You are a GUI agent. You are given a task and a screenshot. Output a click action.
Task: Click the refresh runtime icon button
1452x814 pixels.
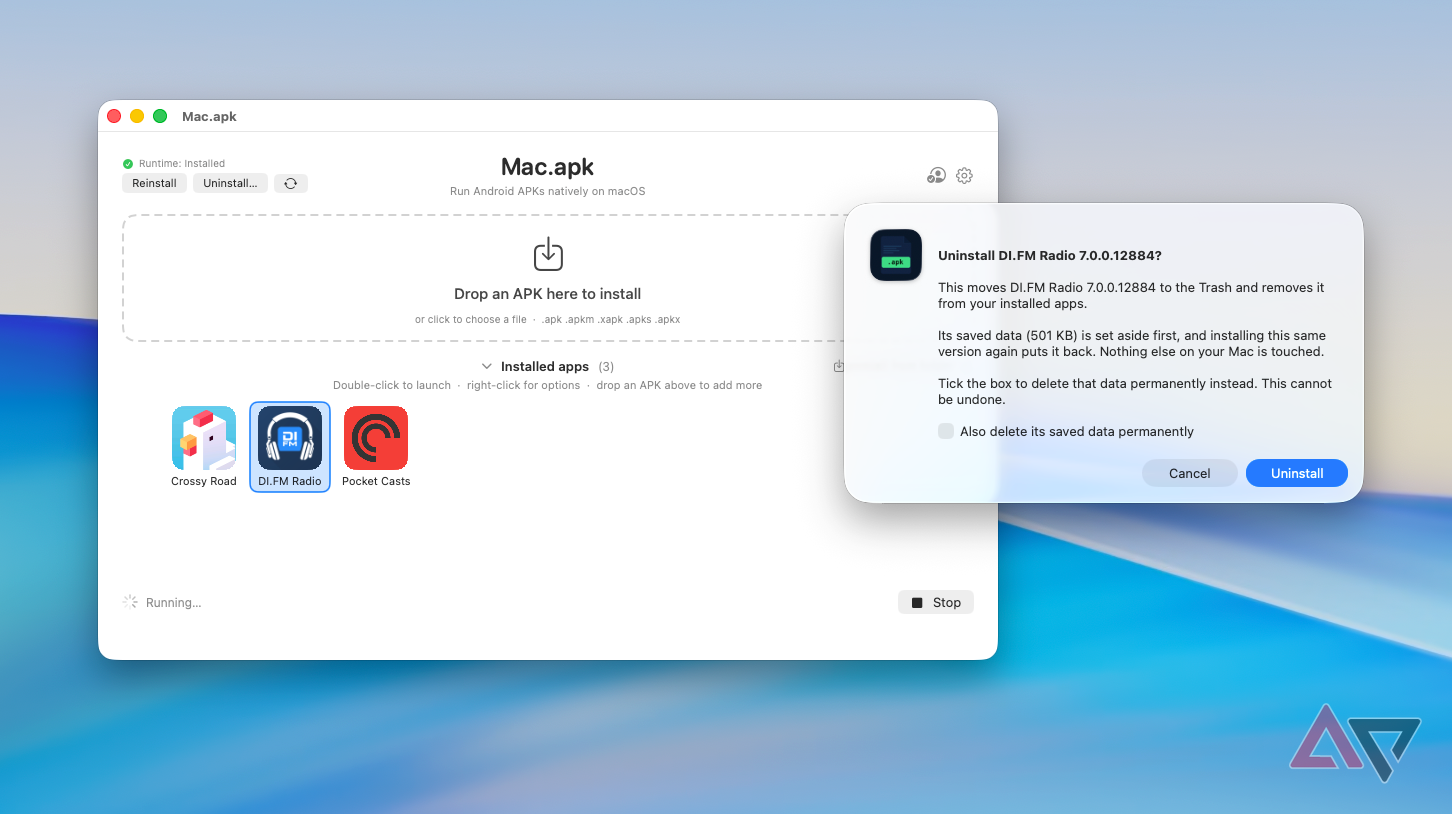click(x=291, y=183)
